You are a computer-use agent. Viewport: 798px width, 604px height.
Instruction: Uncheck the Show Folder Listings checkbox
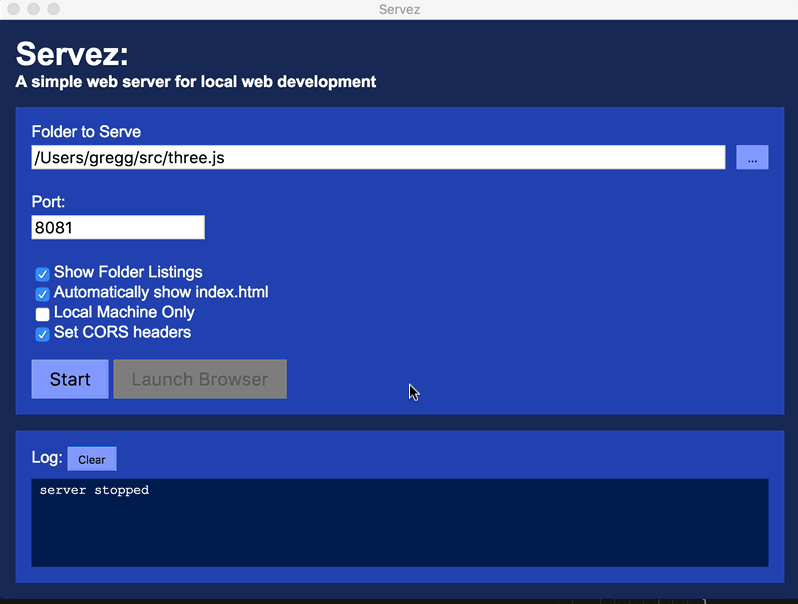click(43, 274)
